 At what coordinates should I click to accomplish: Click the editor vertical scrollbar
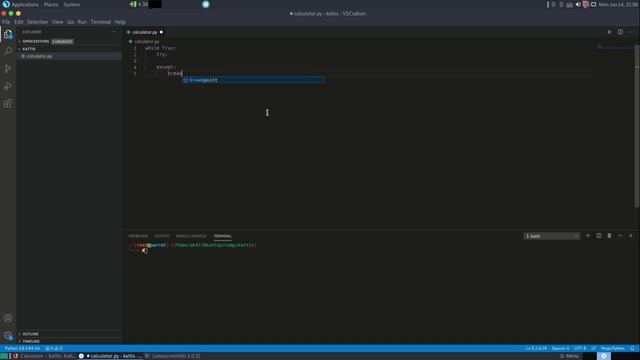637,127
